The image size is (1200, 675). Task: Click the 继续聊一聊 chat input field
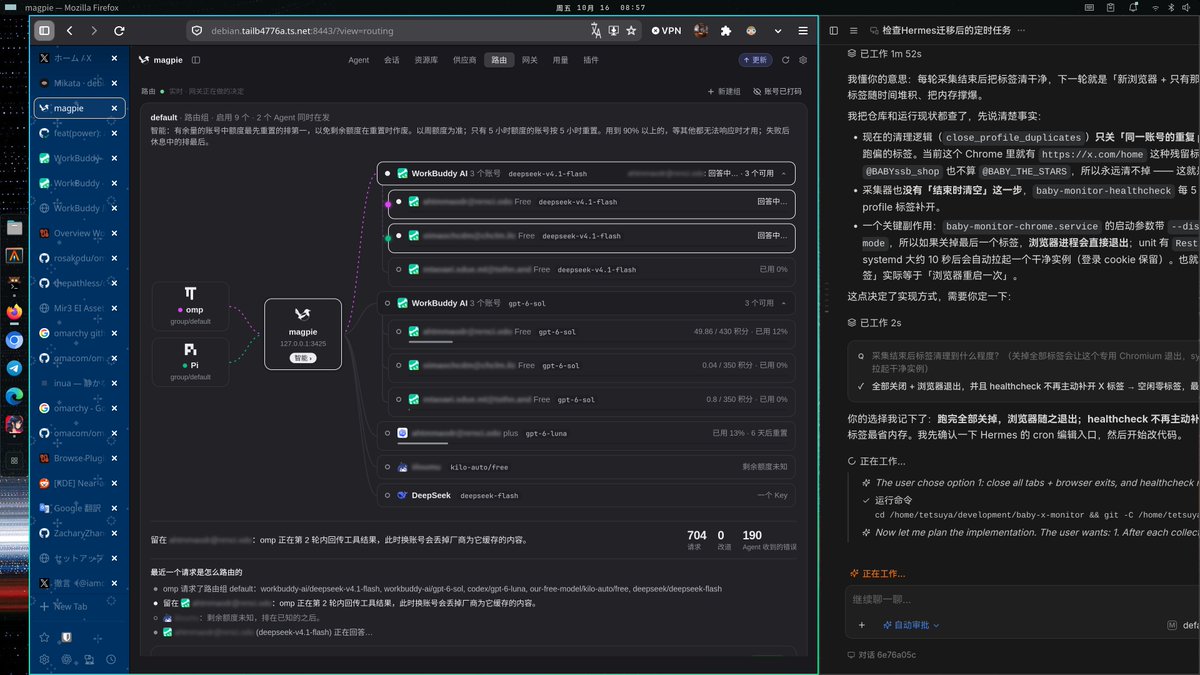(x=1020, y=599)
